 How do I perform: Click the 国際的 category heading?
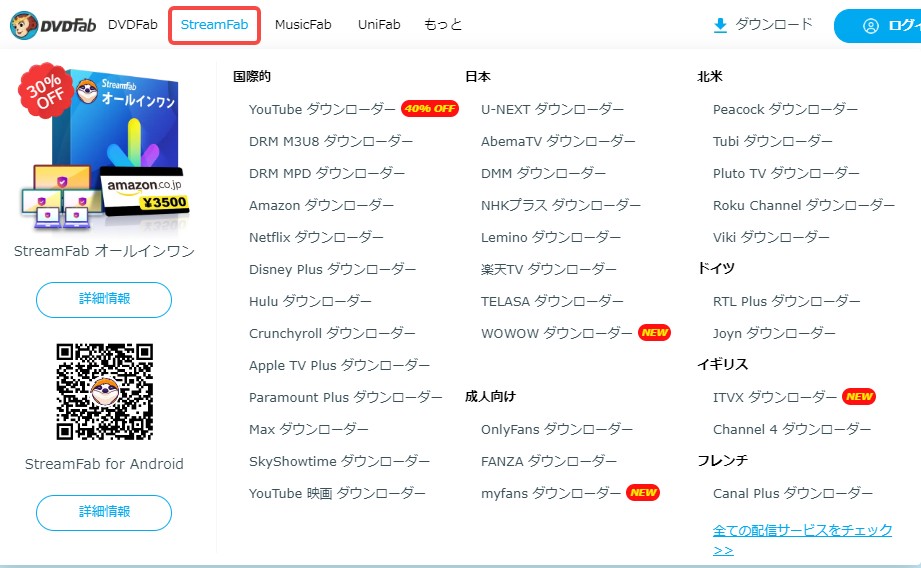click(252, 76)
